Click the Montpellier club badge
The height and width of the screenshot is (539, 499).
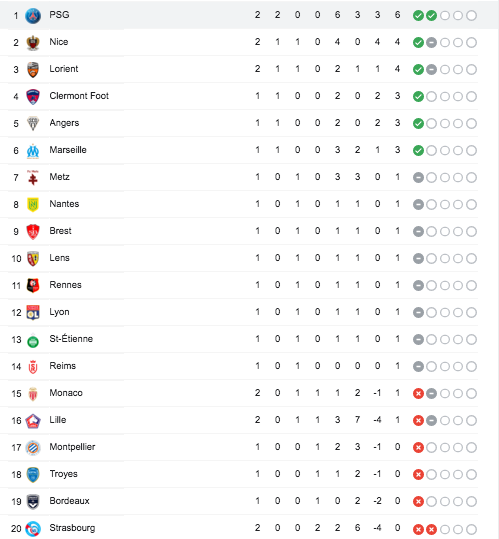pyautogui.click(x=33, y=448)
